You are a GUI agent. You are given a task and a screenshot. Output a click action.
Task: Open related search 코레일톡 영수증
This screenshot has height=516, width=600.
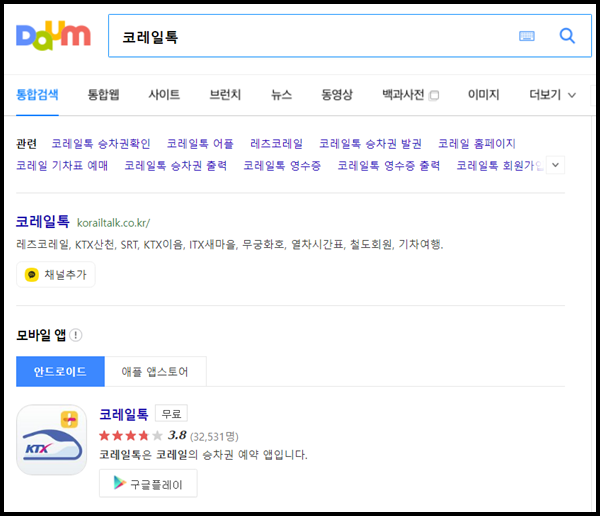282,165
